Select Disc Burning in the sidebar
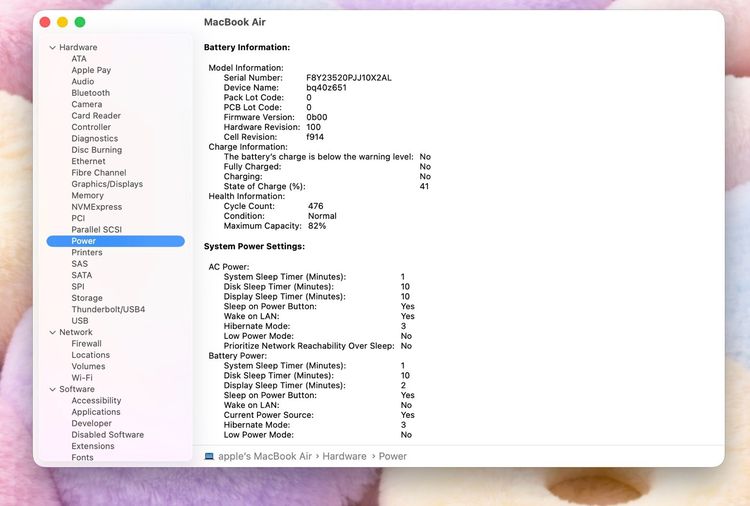This screenshot has width=750, height=506. tap(97, 150)
